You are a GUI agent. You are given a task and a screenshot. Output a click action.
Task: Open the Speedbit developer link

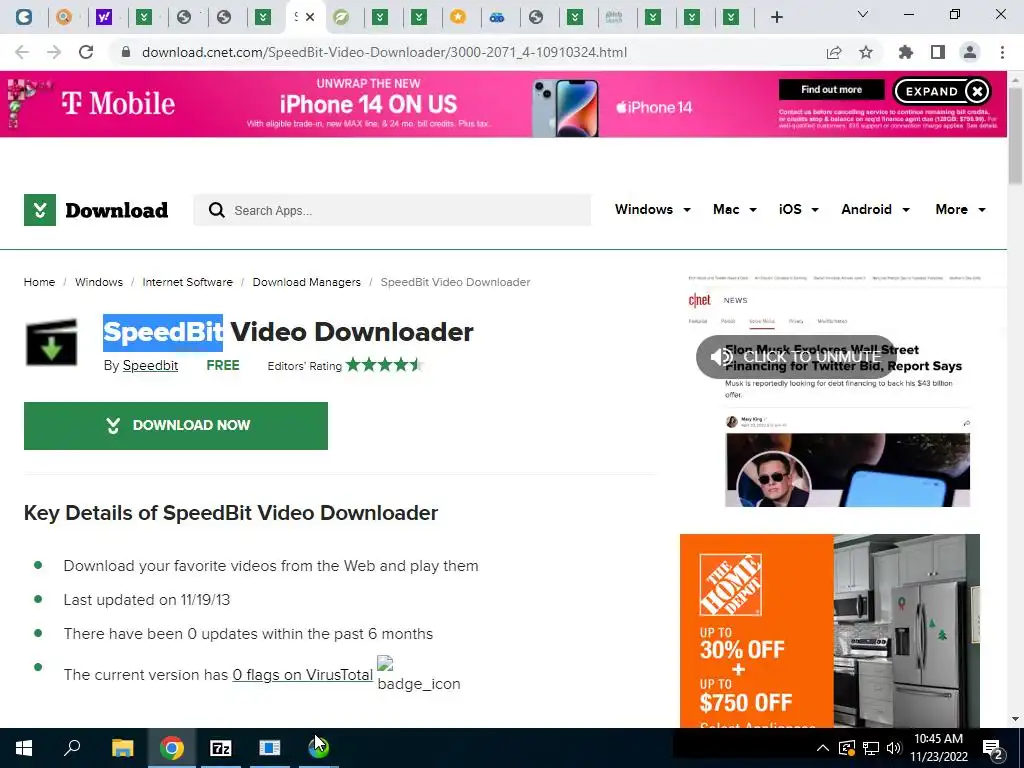point(150,366)
